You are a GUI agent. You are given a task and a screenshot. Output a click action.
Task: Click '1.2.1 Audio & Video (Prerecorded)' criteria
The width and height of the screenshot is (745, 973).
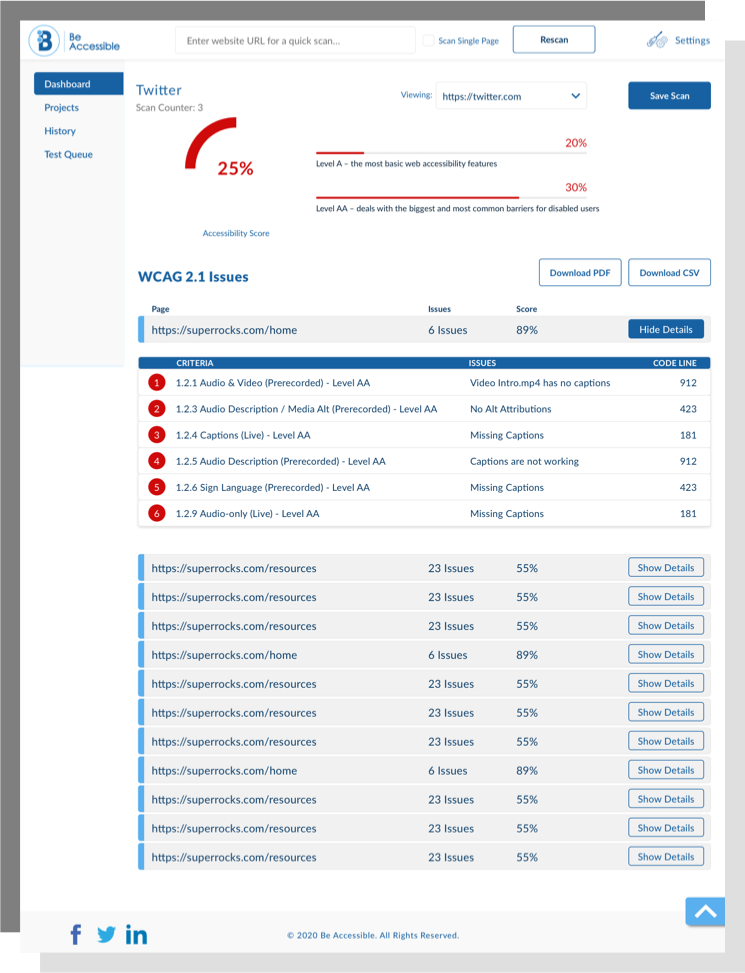click(x=273, y=383)
